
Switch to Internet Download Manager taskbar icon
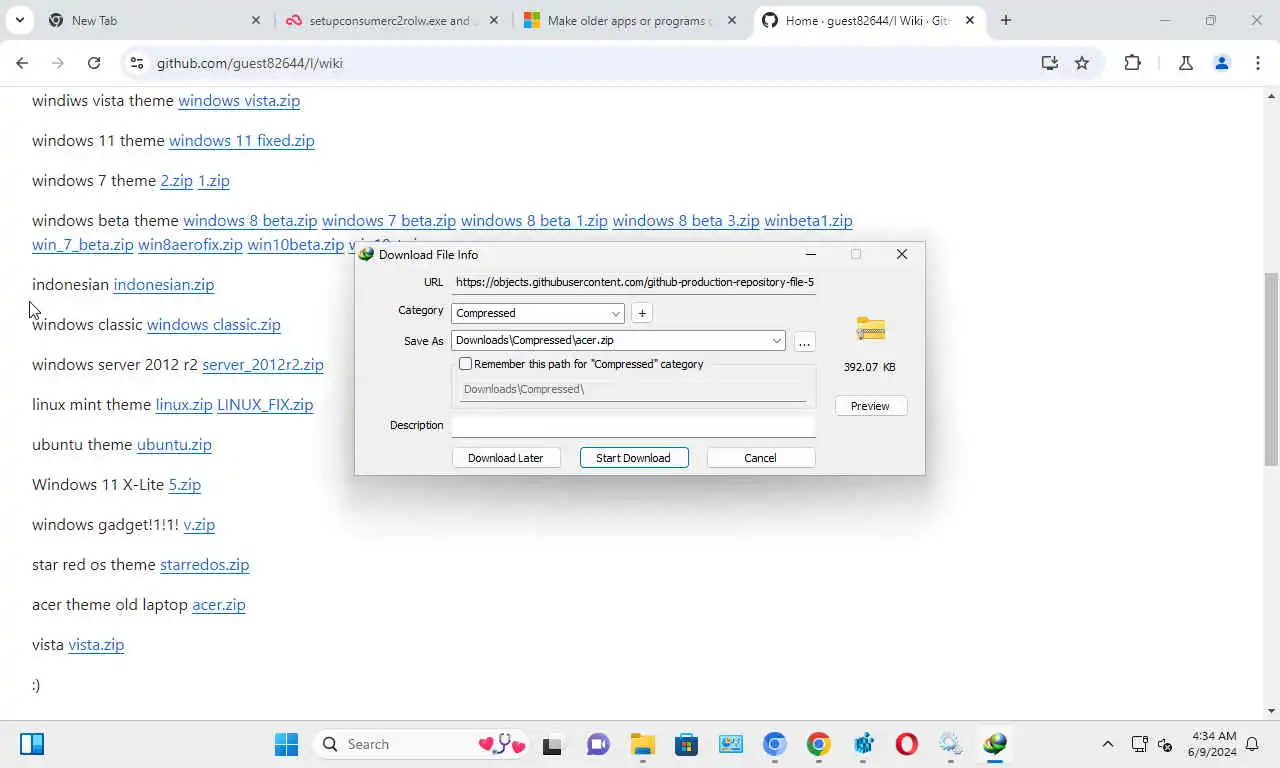tap(994, 744)
